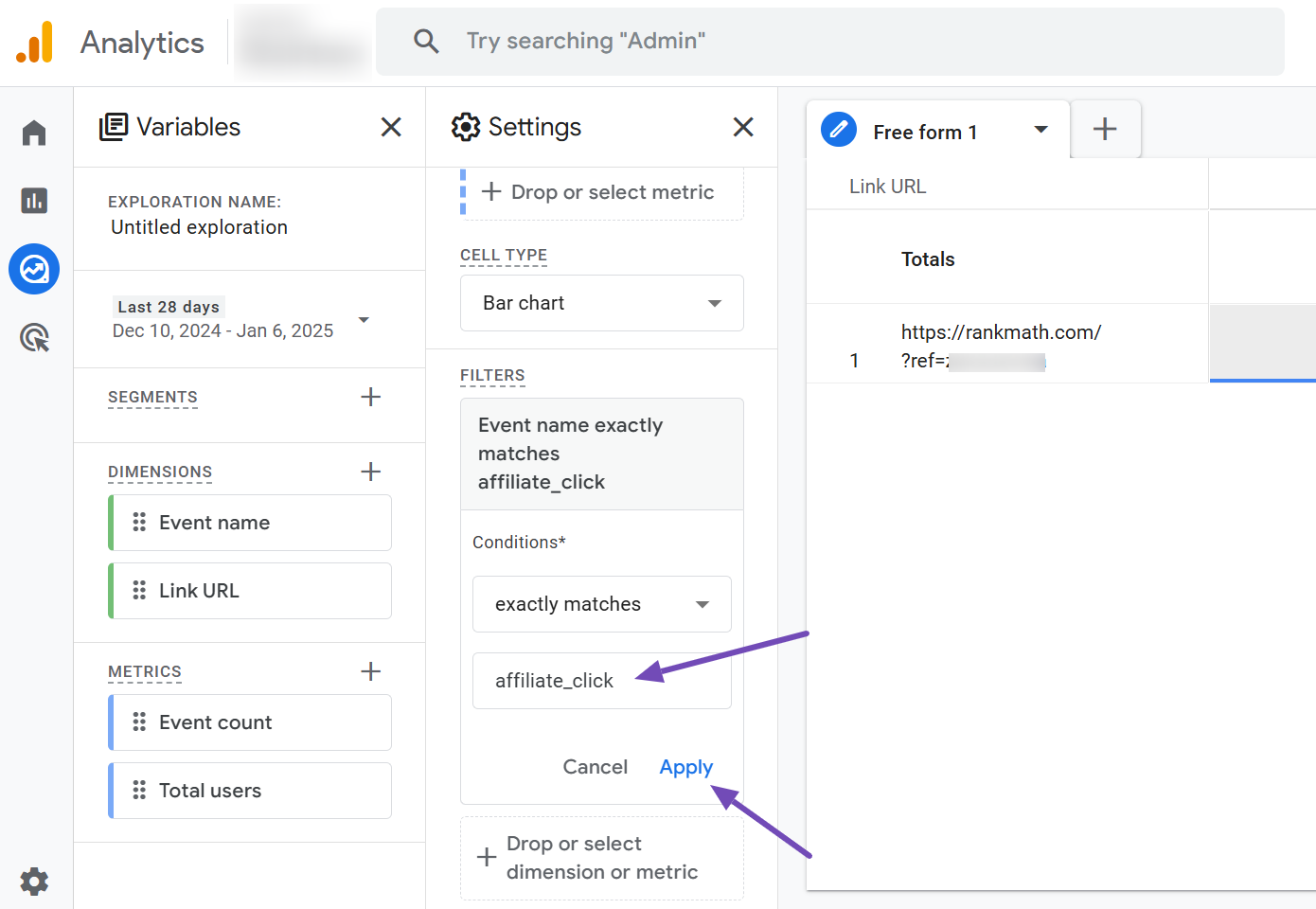Add a new segment with plus icon

pyautogui.click(x=371, y=397)
